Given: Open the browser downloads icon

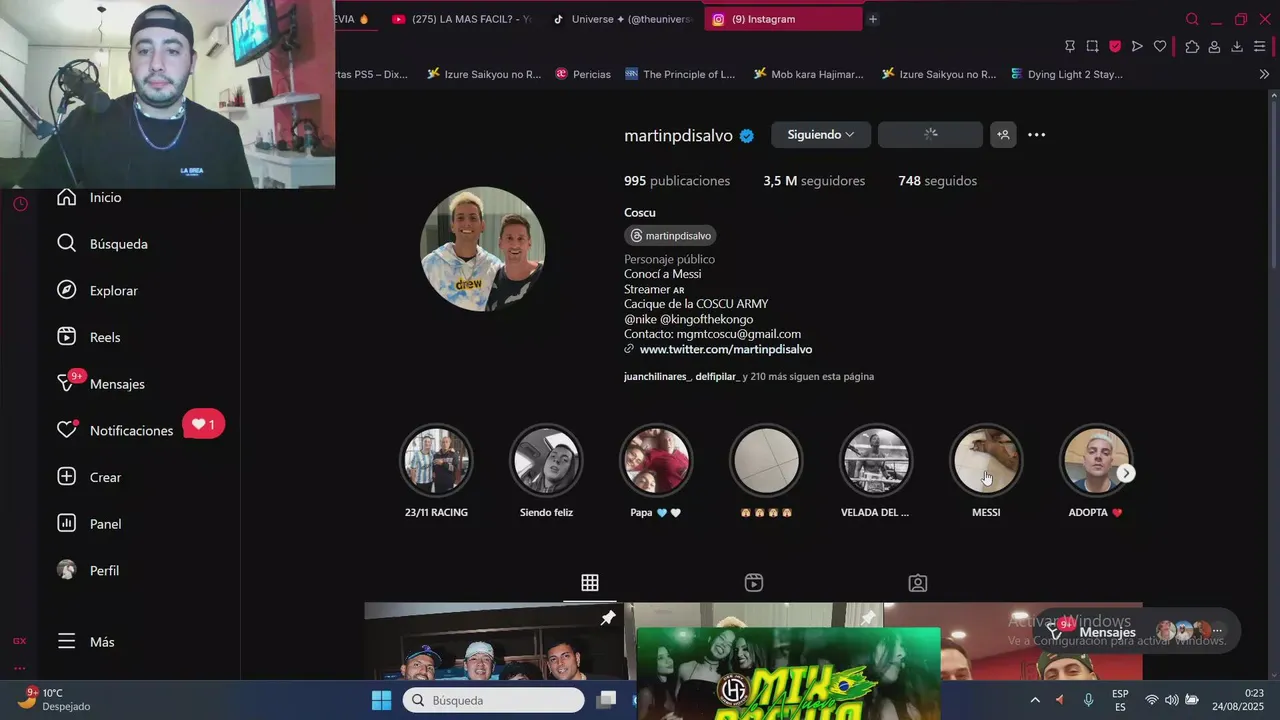Looking at the screenshot, I should click(1237, 46).
